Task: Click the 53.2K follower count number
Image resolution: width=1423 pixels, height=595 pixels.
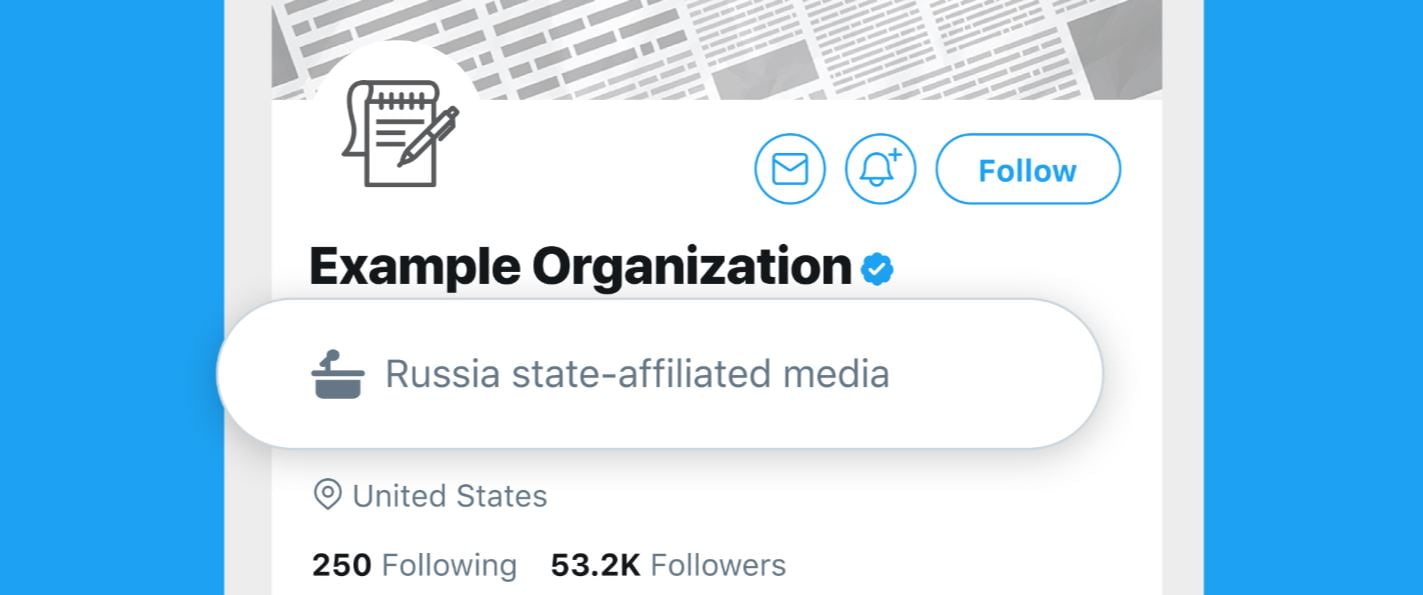Action: (595, 565)
